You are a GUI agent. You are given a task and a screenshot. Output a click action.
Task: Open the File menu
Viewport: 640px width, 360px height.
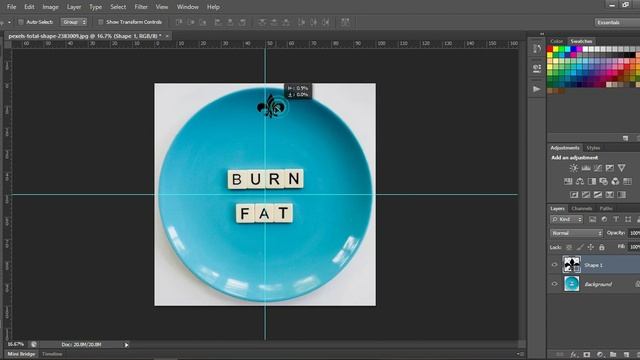11,7
